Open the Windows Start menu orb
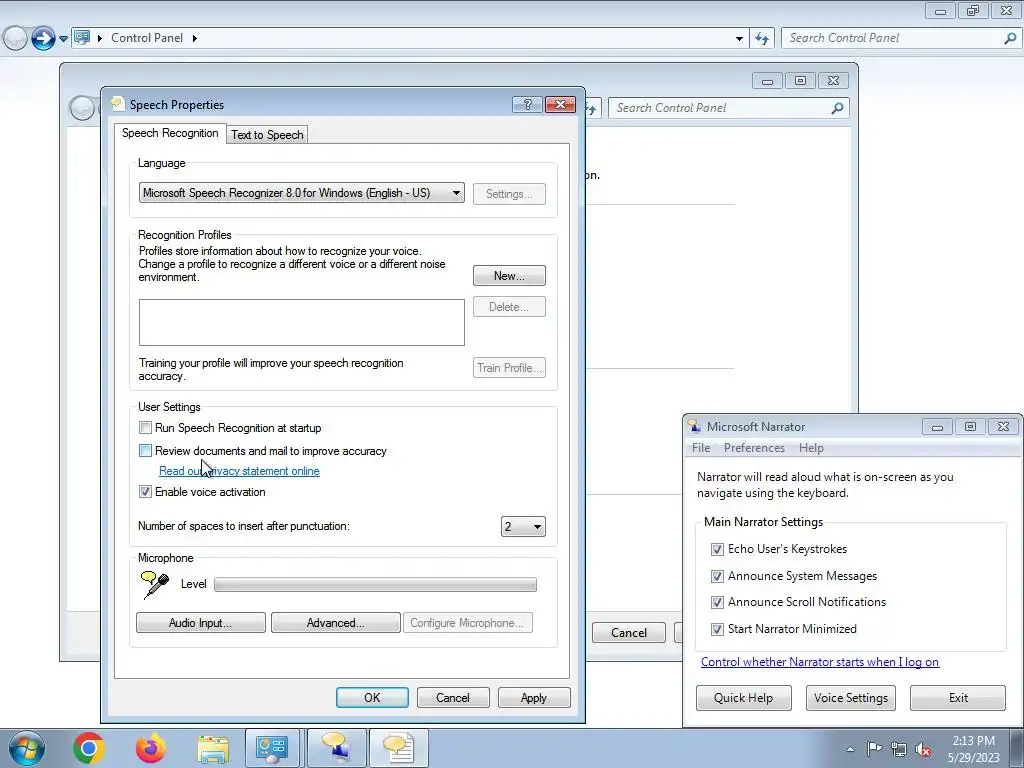This screenshot has height=768, width=1024. (x=26, y=748)
